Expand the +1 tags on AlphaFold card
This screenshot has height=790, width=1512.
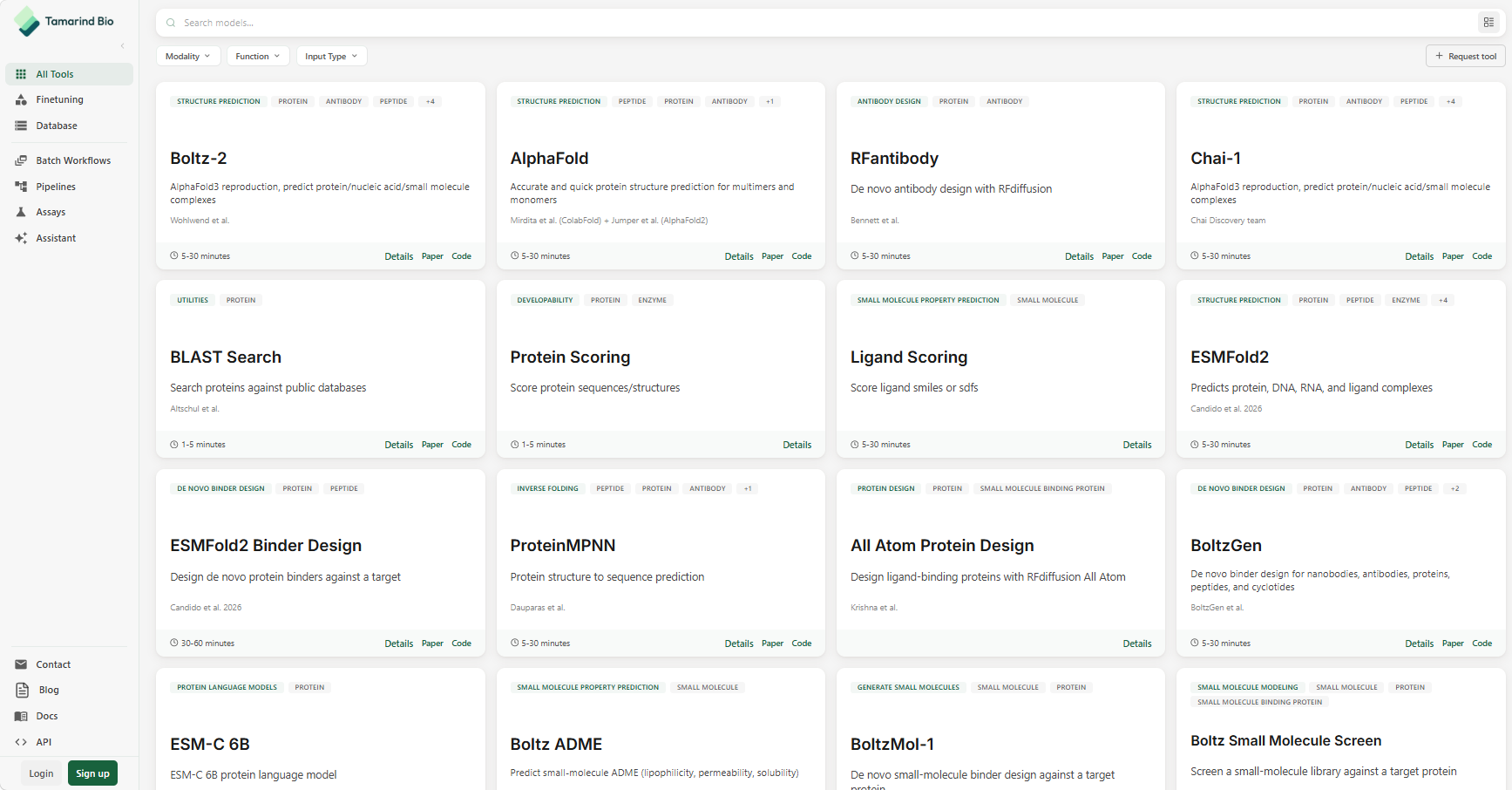click(x=770, y=101)
